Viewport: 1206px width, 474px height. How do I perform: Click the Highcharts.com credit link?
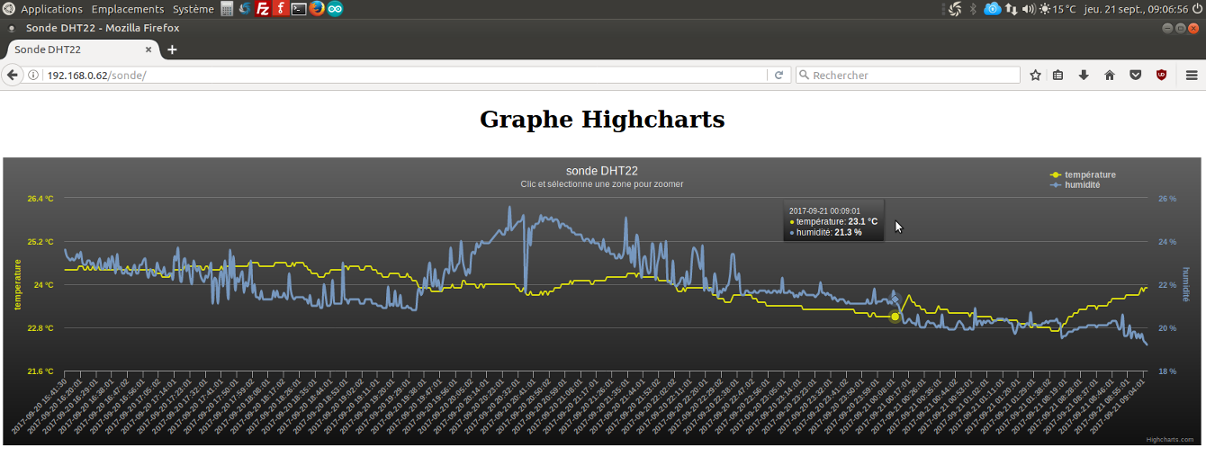1169,439
